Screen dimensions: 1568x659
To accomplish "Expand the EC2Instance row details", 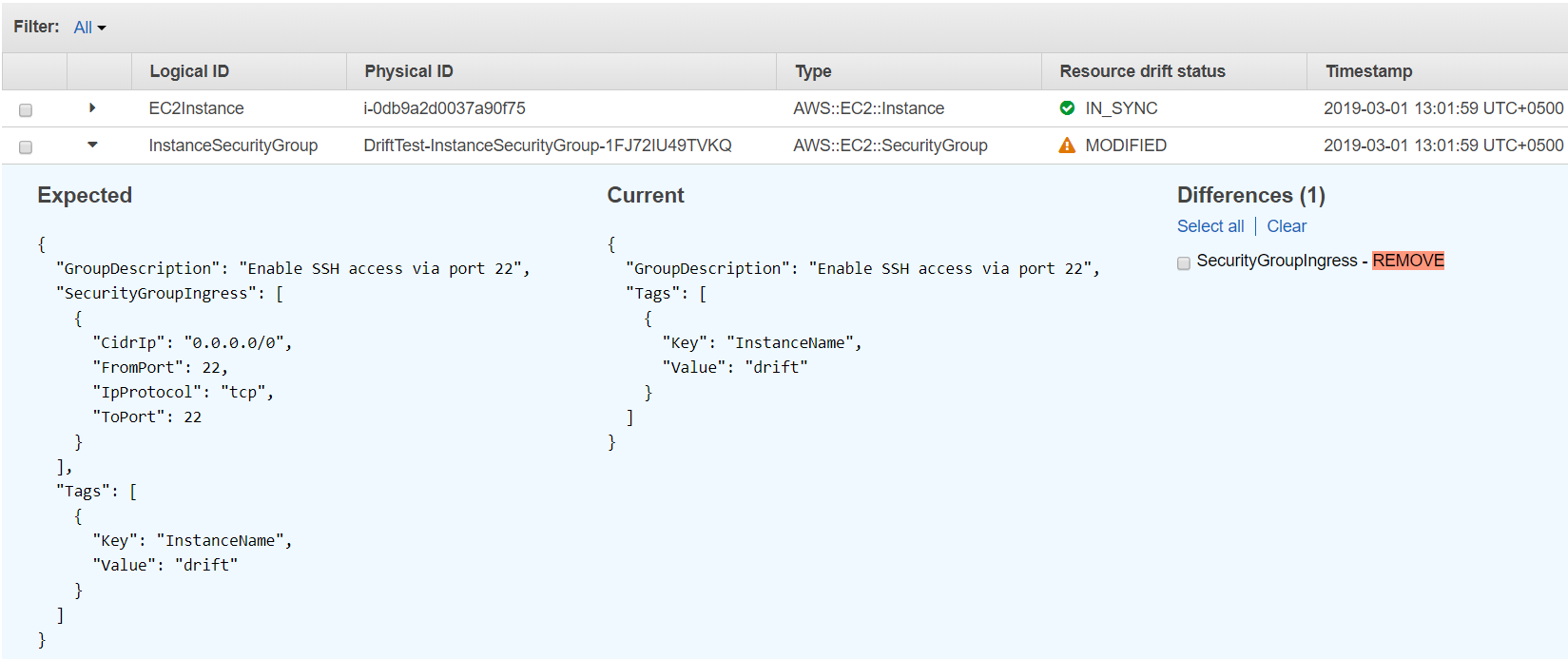I will pos(92,108).
